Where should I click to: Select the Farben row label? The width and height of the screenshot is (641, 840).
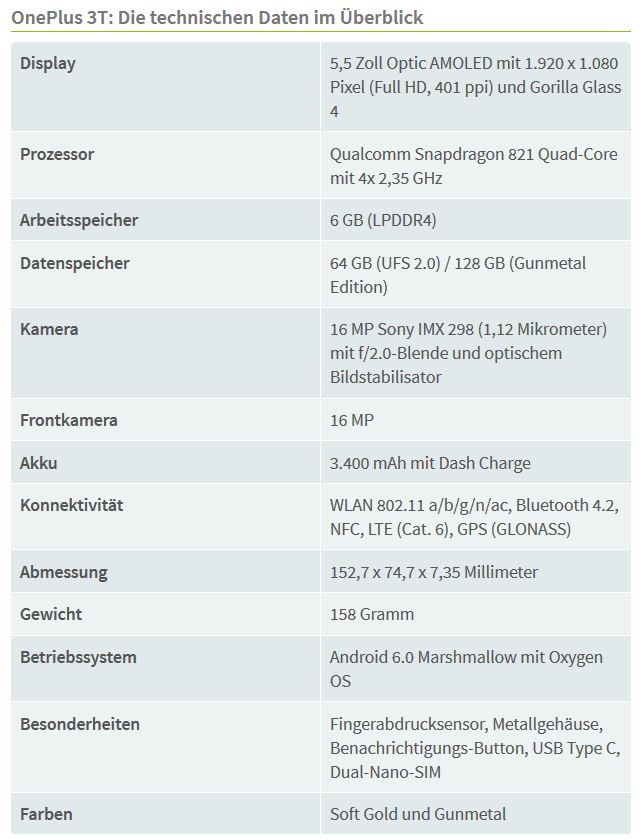(46, 814)
